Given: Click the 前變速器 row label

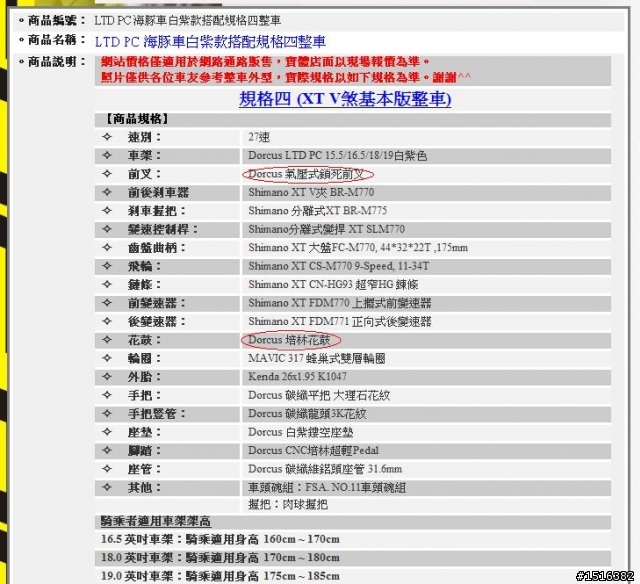Looking at the screenshot, I should [157, 303].
